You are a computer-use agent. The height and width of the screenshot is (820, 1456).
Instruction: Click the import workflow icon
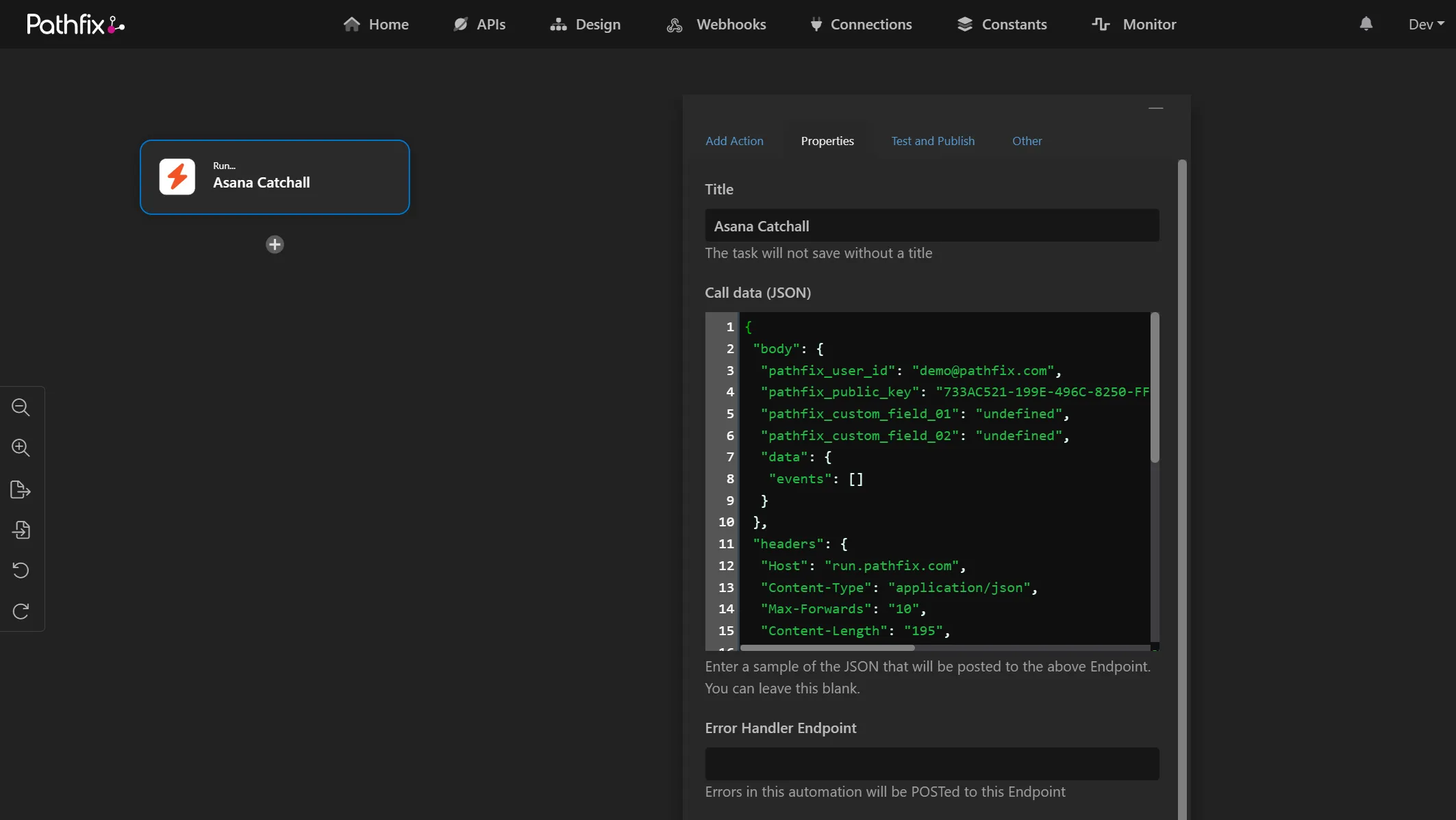pos(21,530)
